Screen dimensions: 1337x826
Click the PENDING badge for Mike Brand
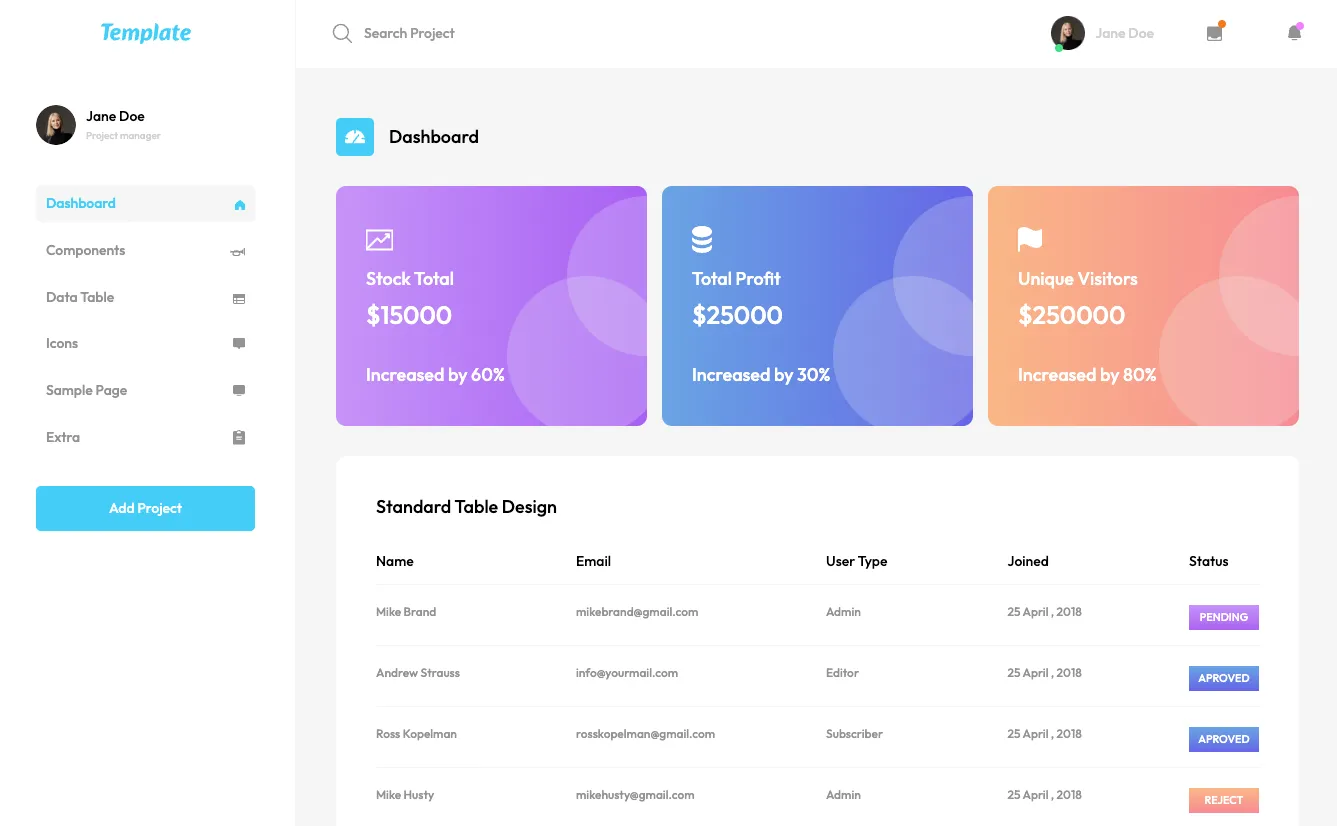[x=1223, y=617]
